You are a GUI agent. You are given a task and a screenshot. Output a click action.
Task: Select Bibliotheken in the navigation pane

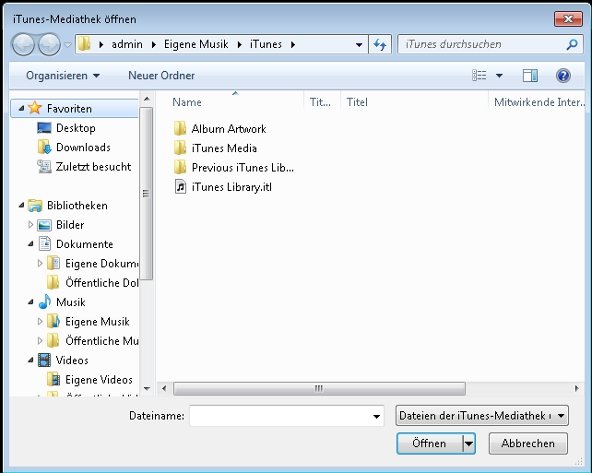[77, 205]
